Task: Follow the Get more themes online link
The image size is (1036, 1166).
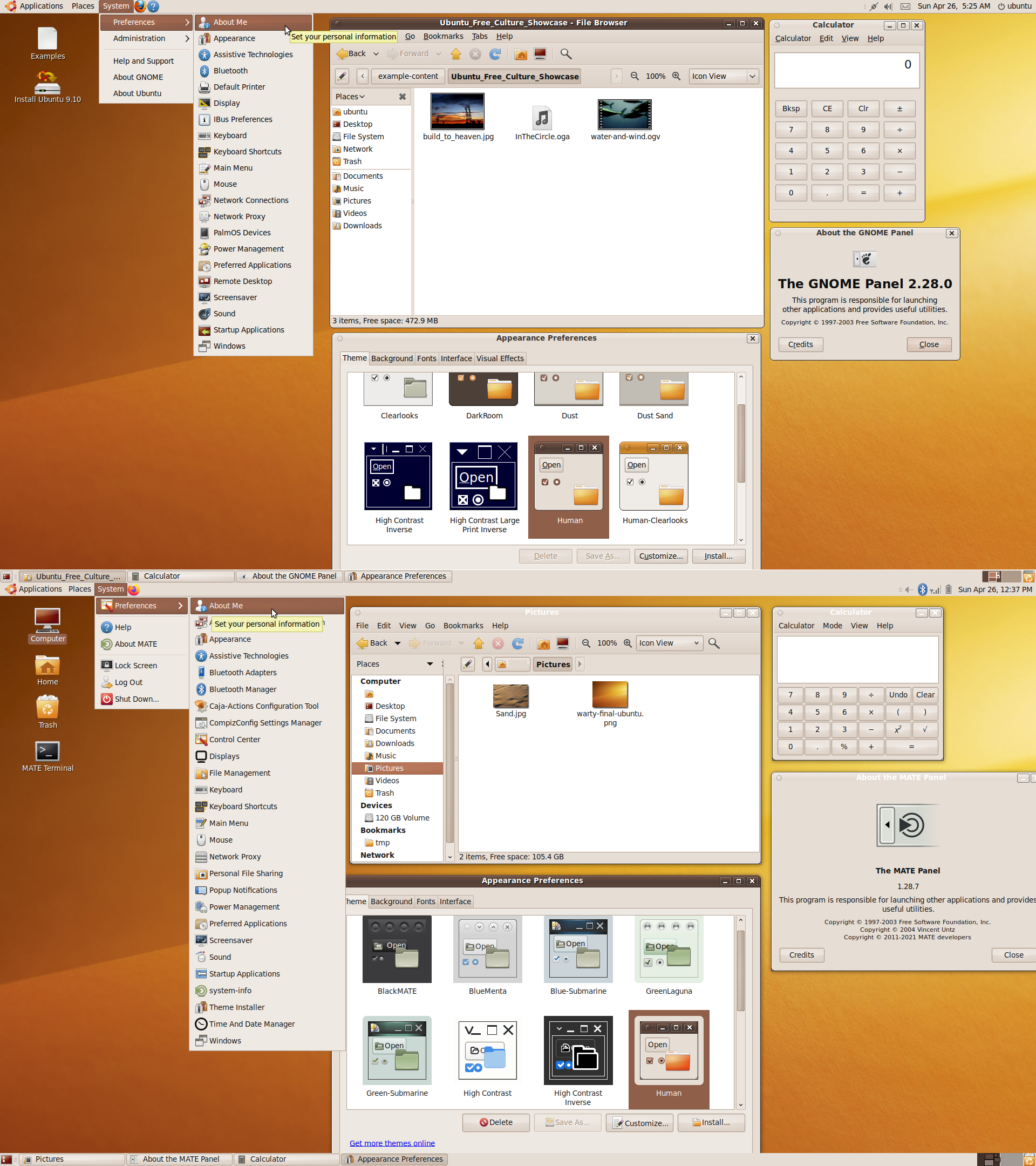Action: pos(392,1143)
